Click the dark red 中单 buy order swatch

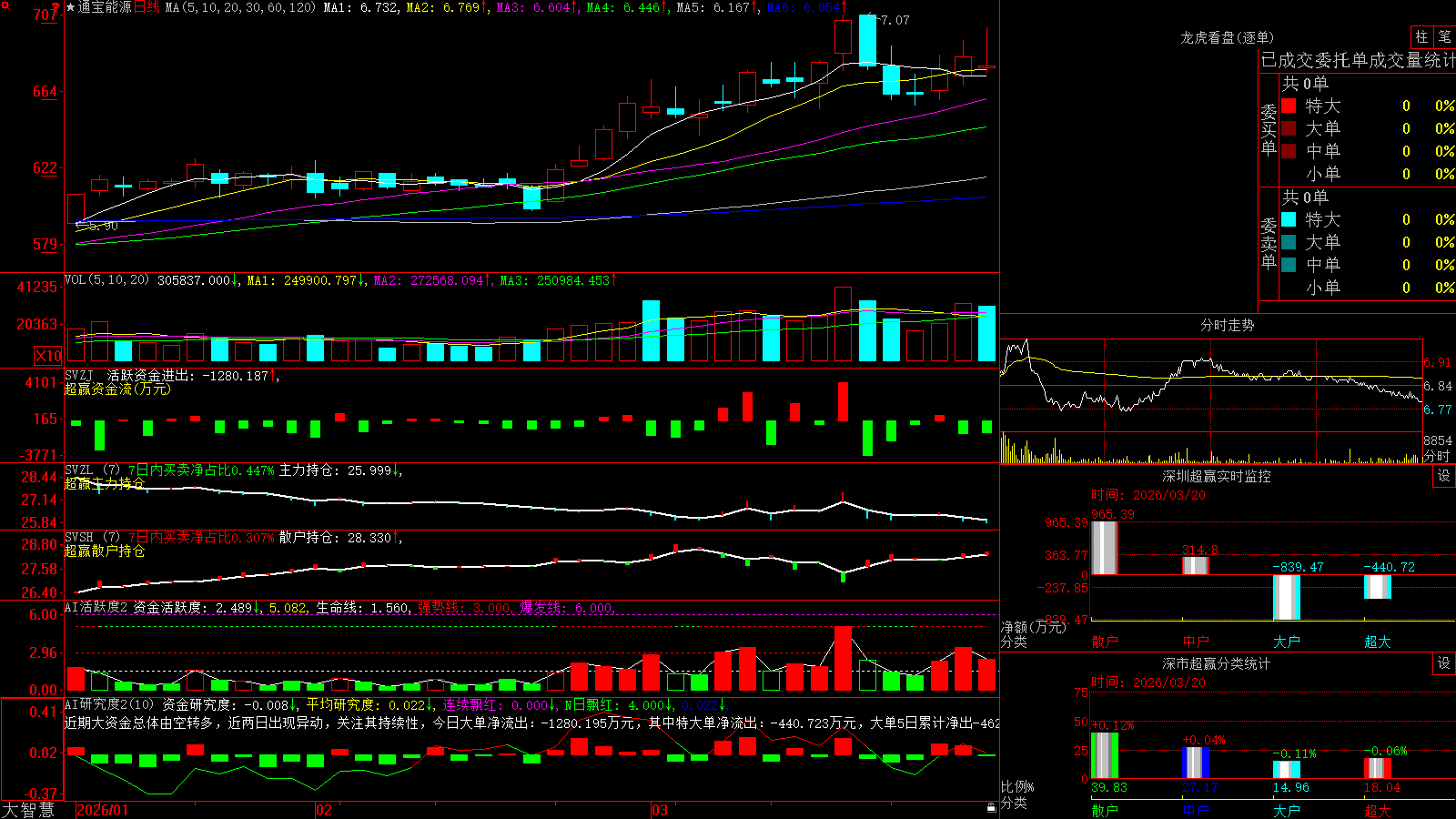tap(1289, 151)
